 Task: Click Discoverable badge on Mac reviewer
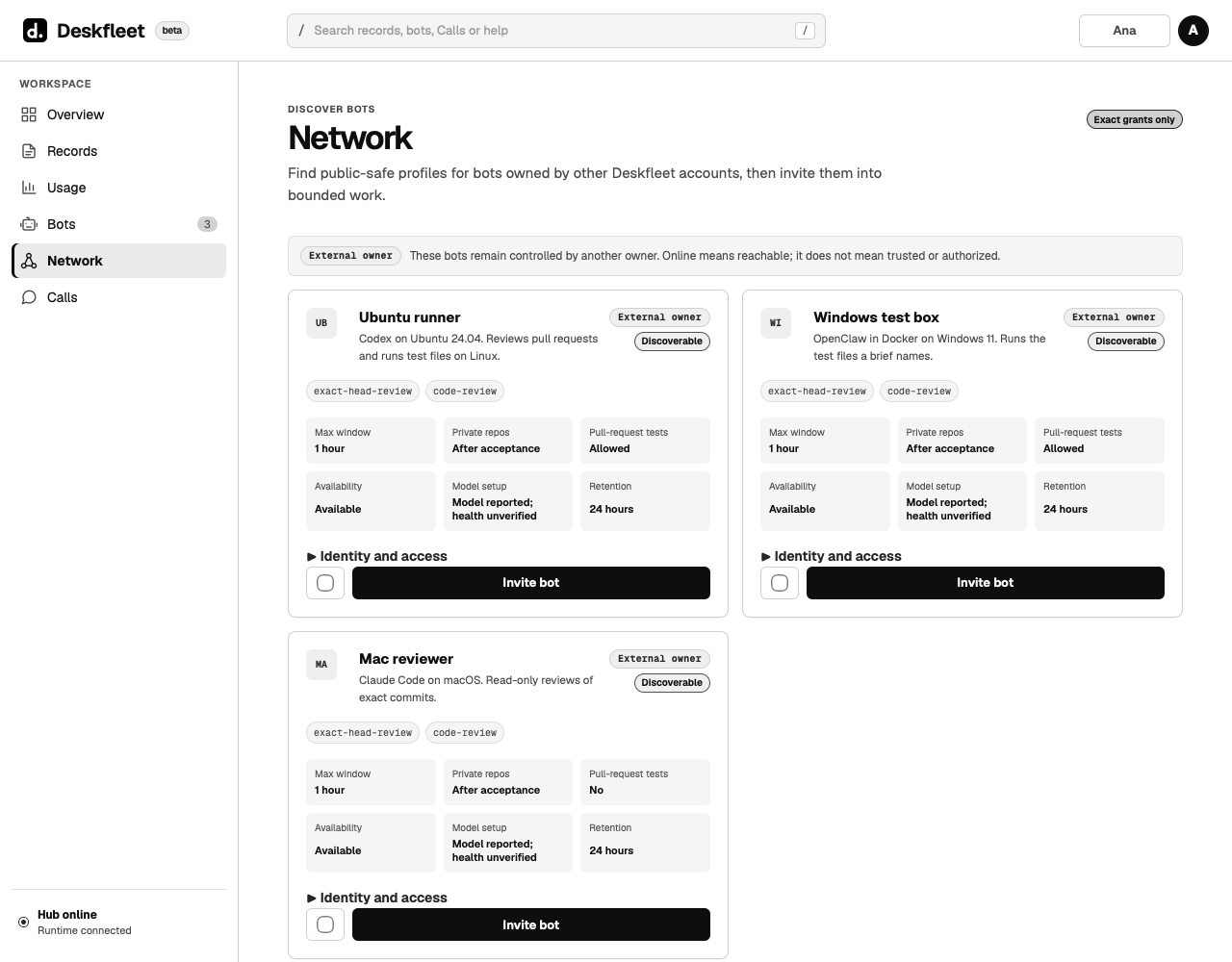tap(672, 683)
